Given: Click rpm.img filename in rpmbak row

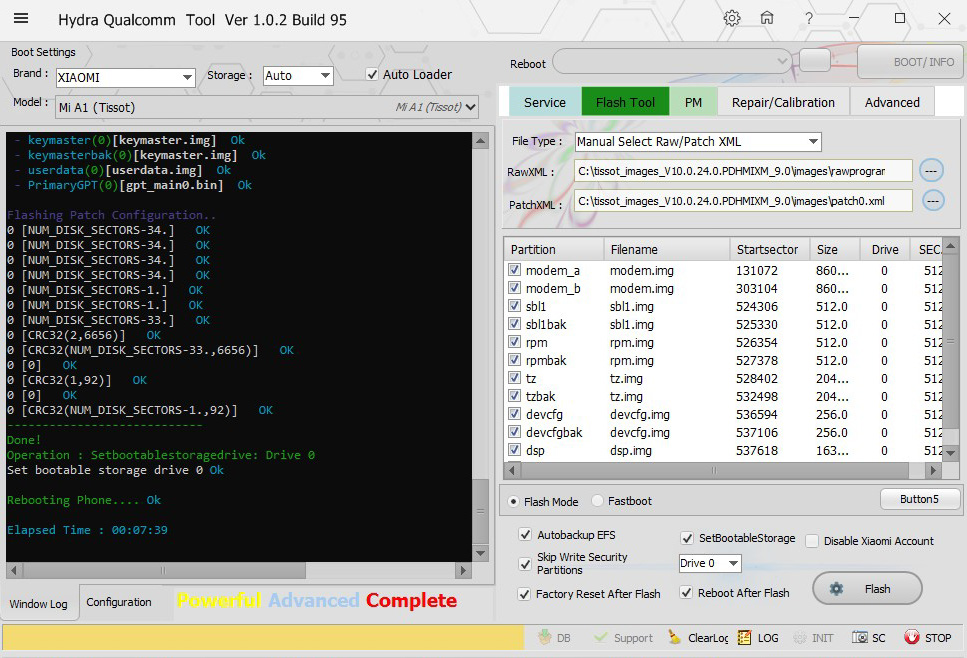Looking at the screenshot, I should [x=632, y=360].
